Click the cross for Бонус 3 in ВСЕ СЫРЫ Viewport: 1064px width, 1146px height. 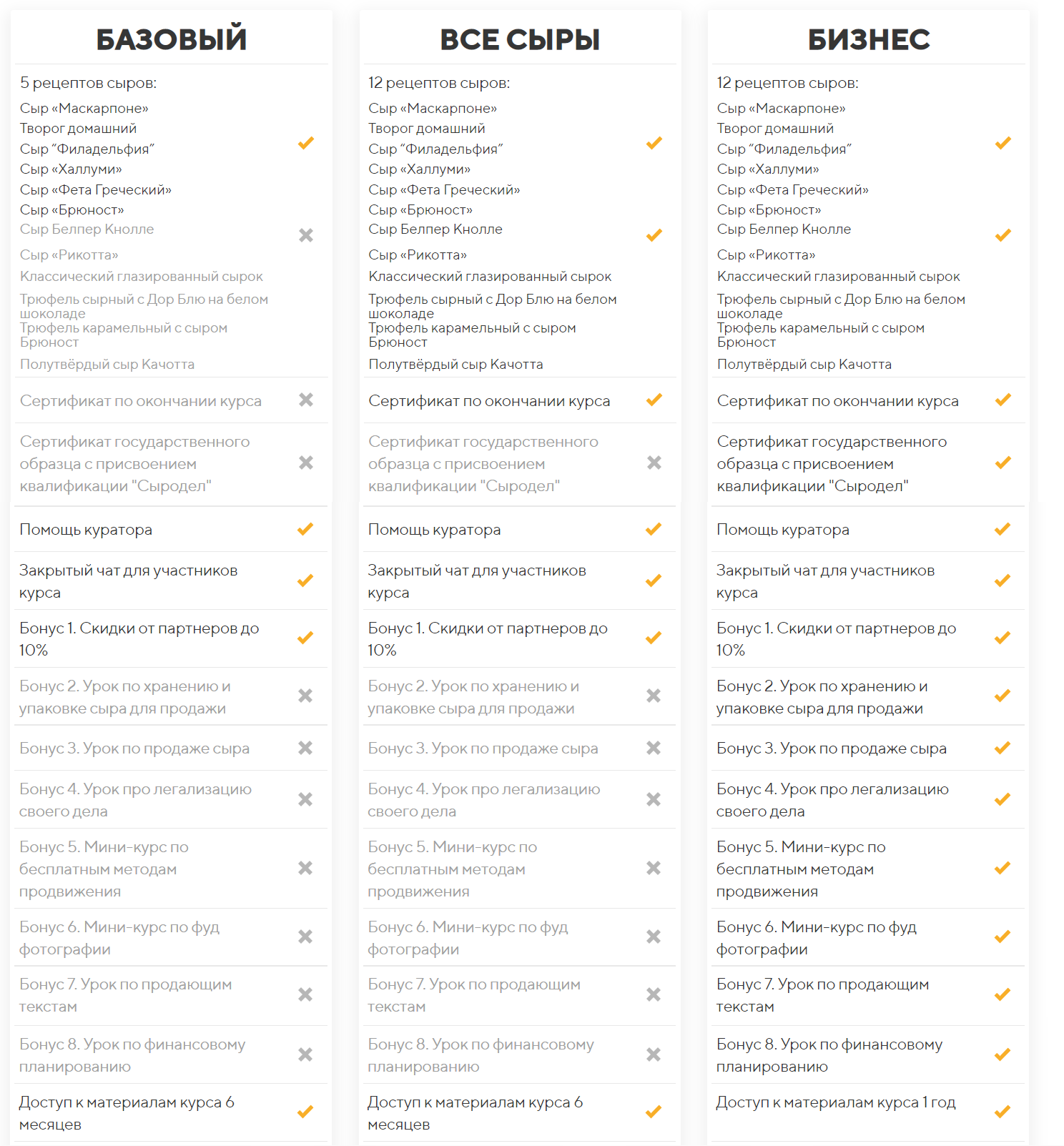point(654,748)
